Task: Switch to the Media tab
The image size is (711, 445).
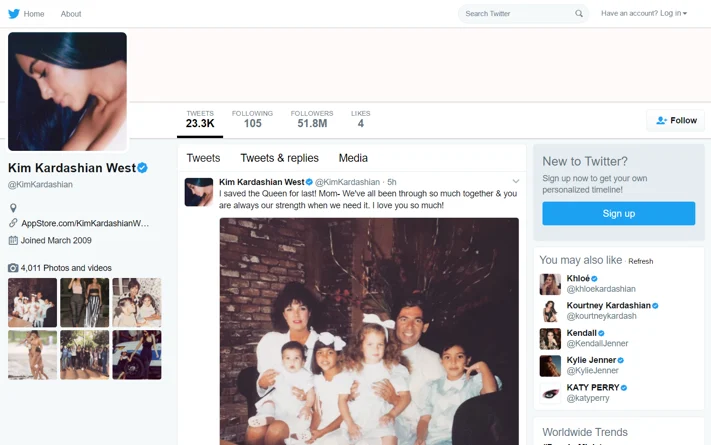Action: [353, 158]
